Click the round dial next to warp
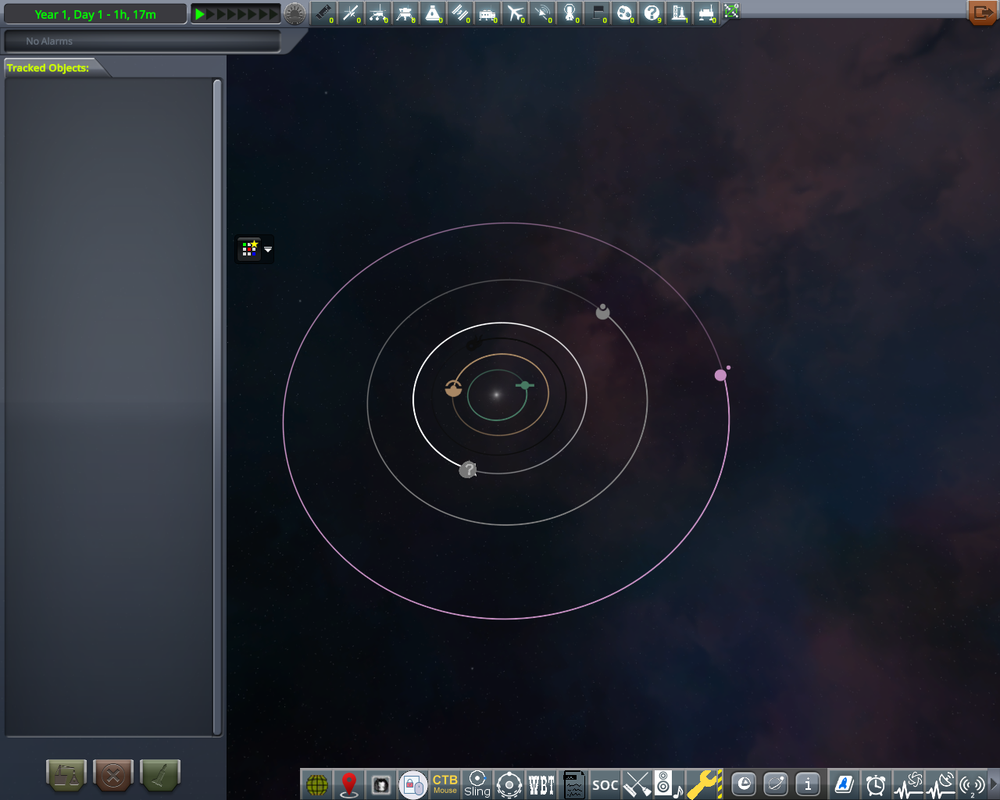Viewport: 1000px width, 800px height. 295,14
